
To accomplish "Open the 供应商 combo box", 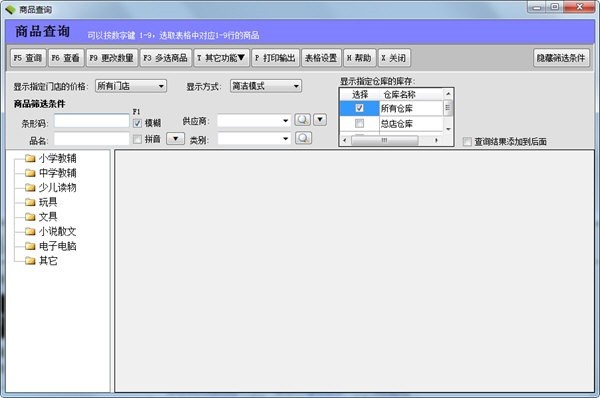I will [x=254, y=121].
